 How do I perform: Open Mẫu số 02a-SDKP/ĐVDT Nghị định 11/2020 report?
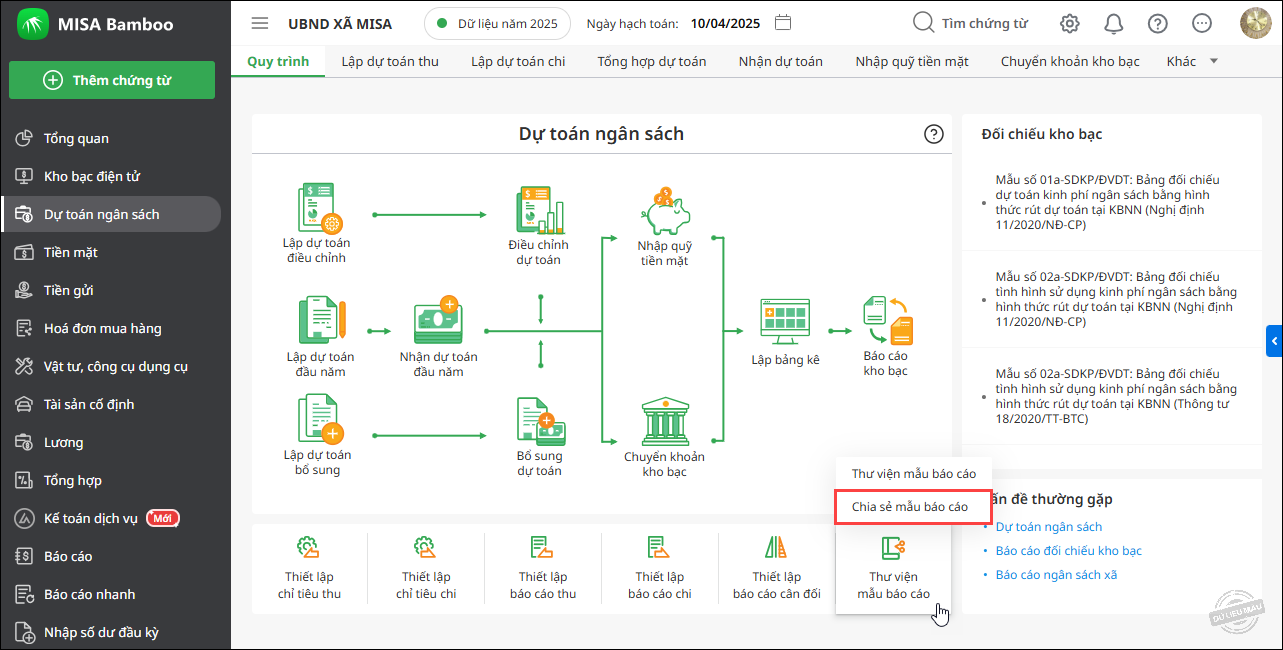point(1116,299)
